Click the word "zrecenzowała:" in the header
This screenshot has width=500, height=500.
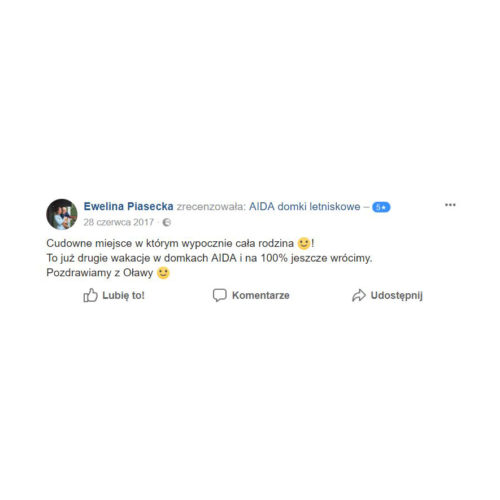[x=211, y=207]
